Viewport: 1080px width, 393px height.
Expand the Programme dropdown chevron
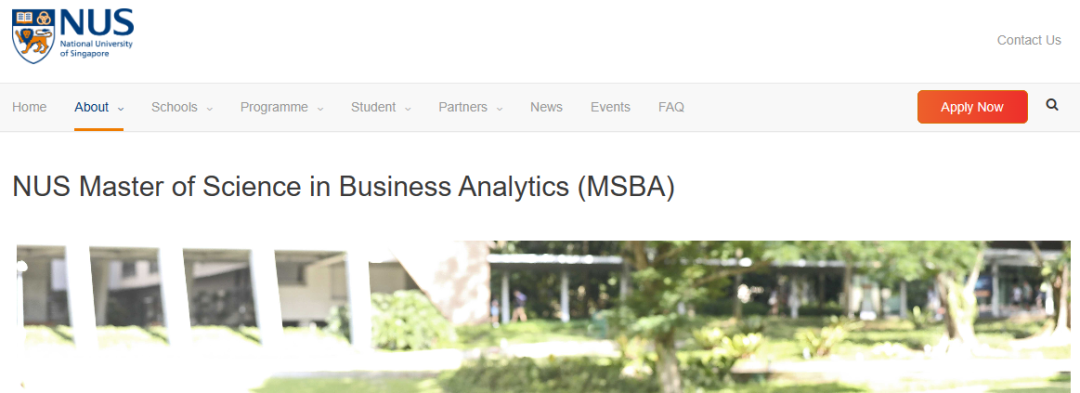pyautogui.click(x=320, y=109)
